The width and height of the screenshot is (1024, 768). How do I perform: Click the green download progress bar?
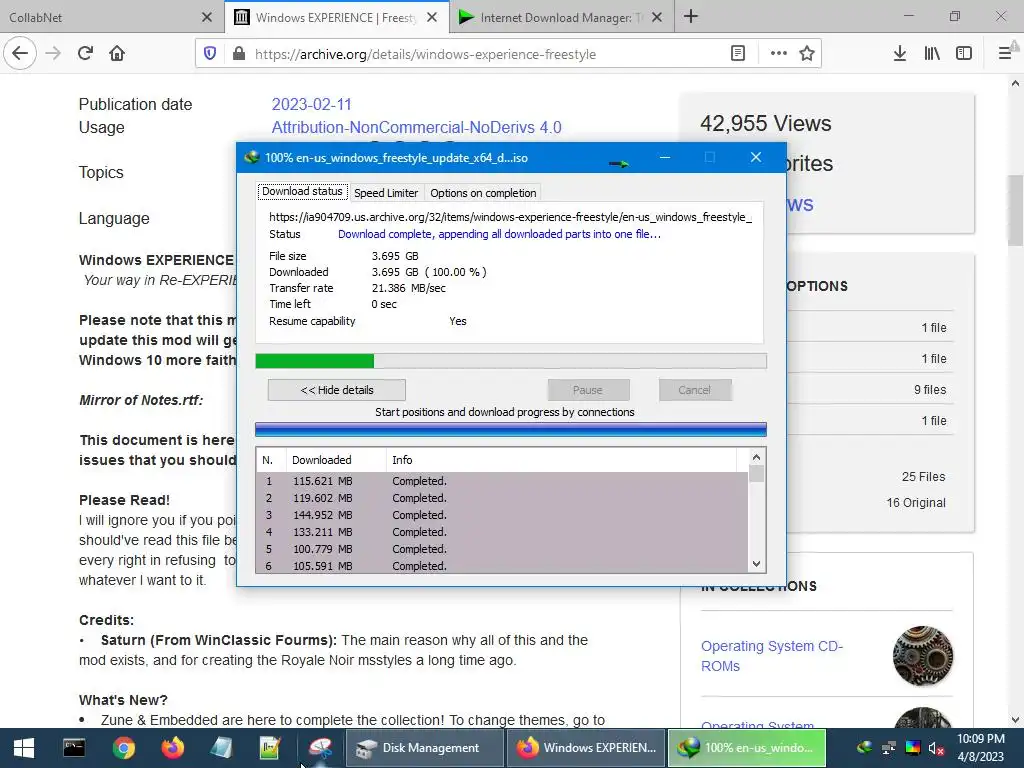click(x=511, y=360)
